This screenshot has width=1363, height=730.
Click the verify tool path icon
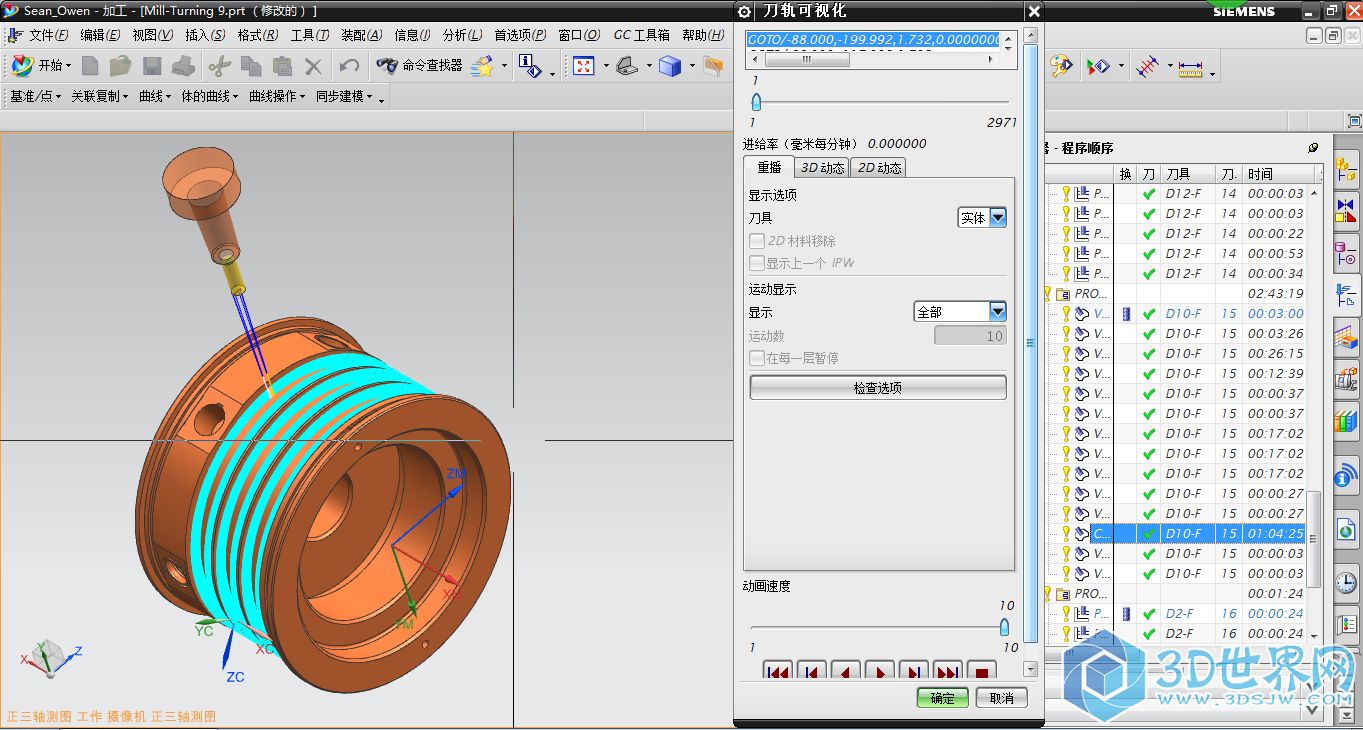tap(1098, 66)
